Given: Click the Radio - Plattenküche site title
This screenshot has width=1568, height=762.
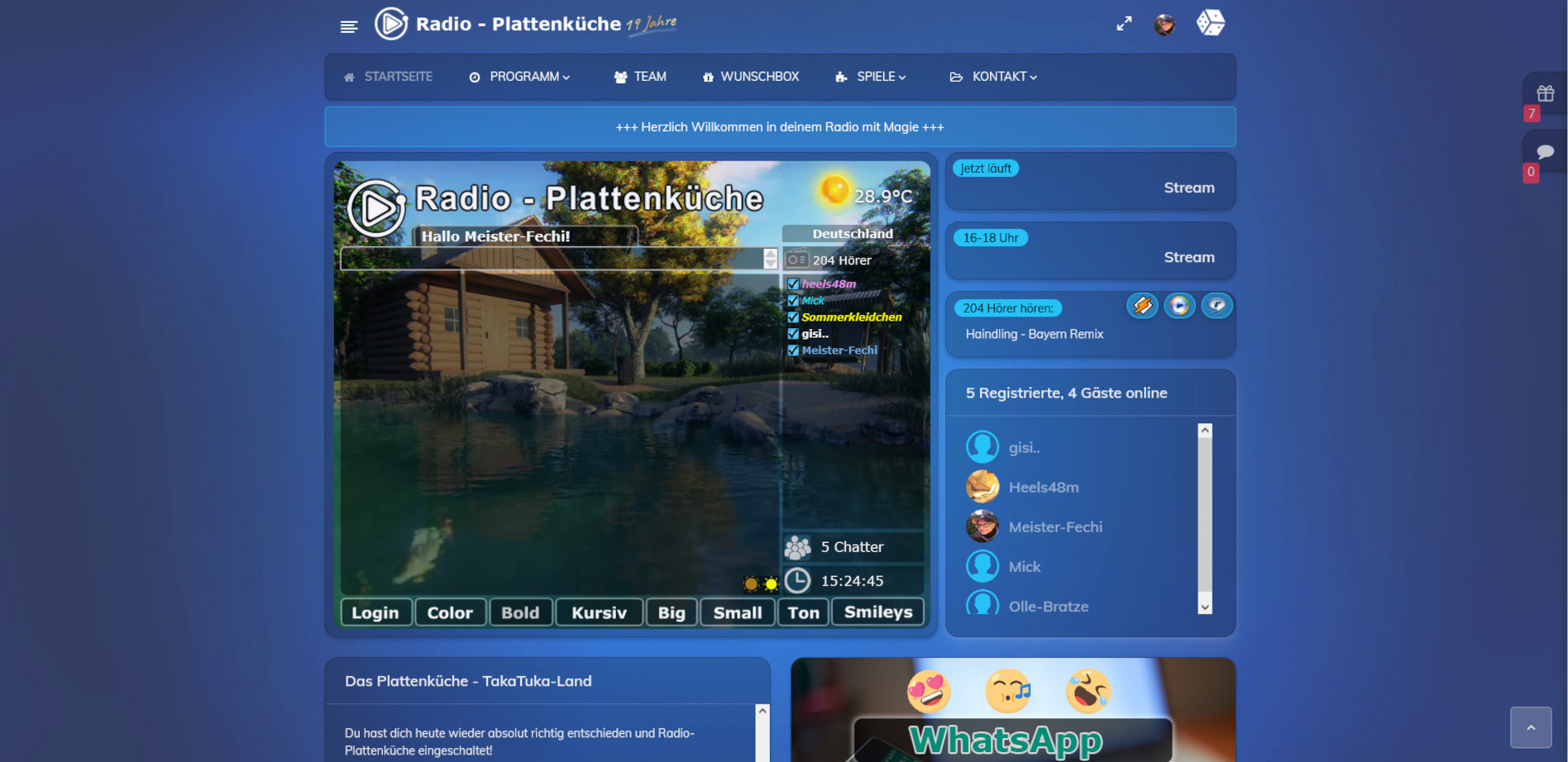Looking at the screenshot, I should click(519, 24).
